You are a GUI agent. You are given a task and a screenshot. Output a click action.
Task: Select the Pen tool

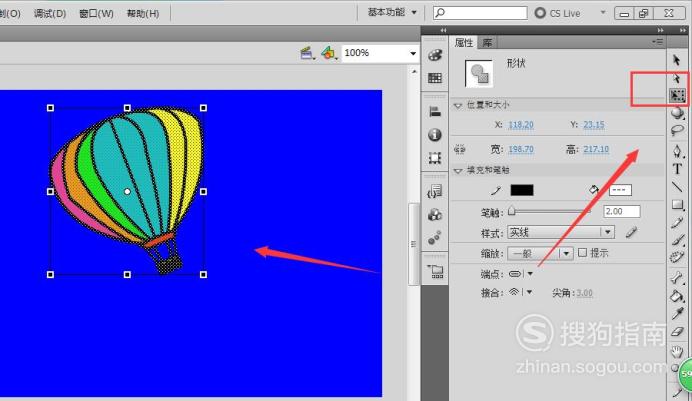[x=677, y=151]
